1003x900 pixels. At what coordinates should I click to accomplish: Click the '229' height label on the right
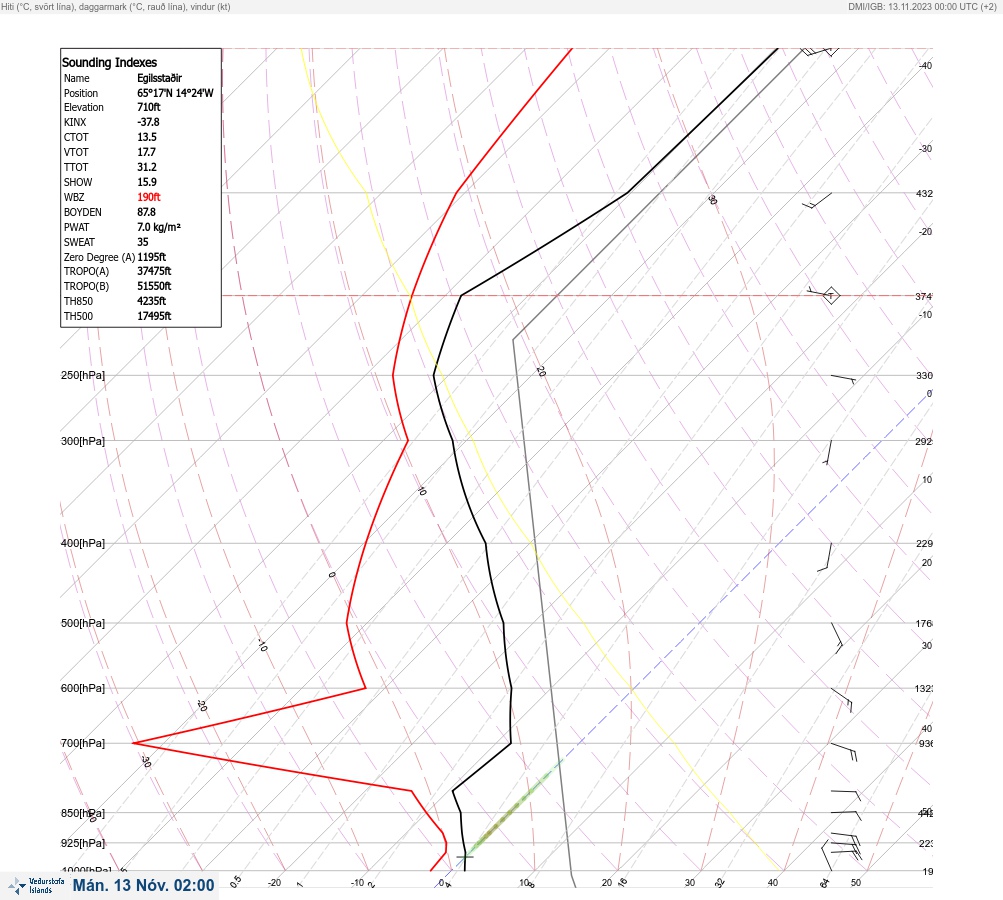(924, 544)
